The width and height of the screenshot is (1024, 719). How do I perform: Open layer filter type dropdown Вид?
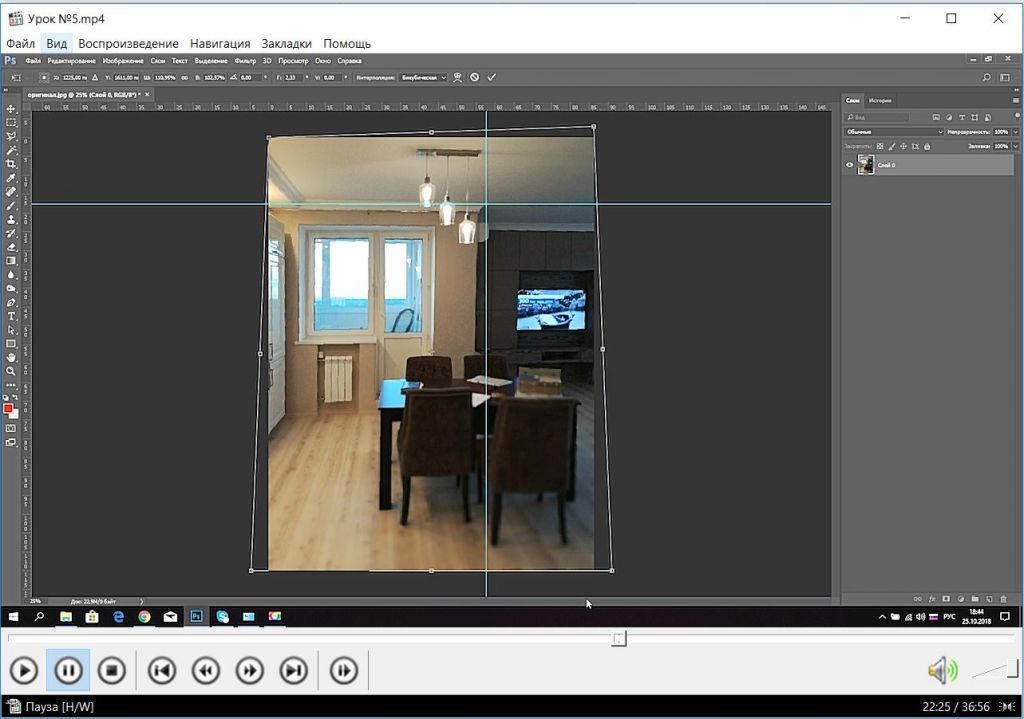coord(877,118)
